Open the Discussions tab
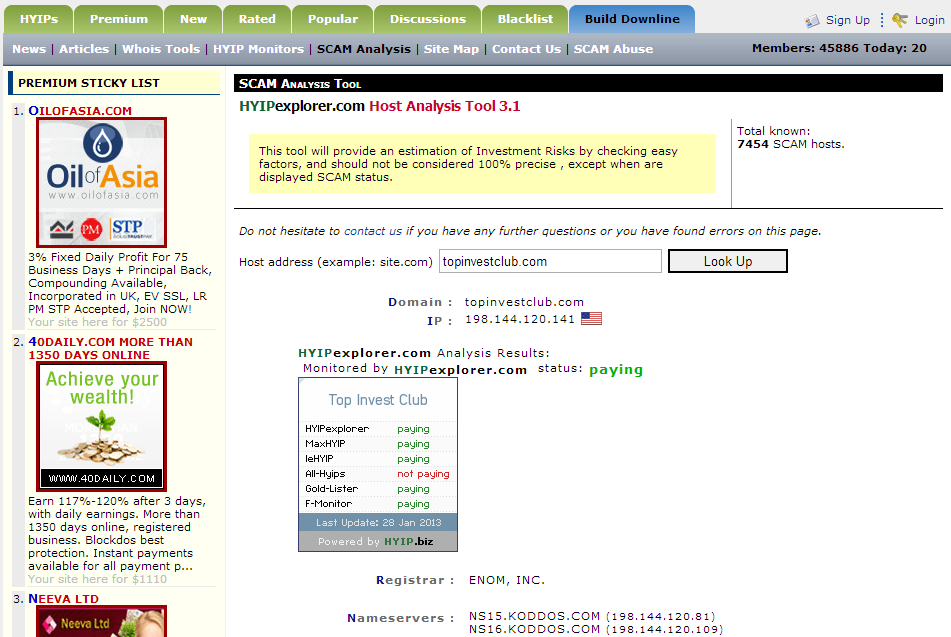The width and height of the screenshot is (951, 637). 428,19
